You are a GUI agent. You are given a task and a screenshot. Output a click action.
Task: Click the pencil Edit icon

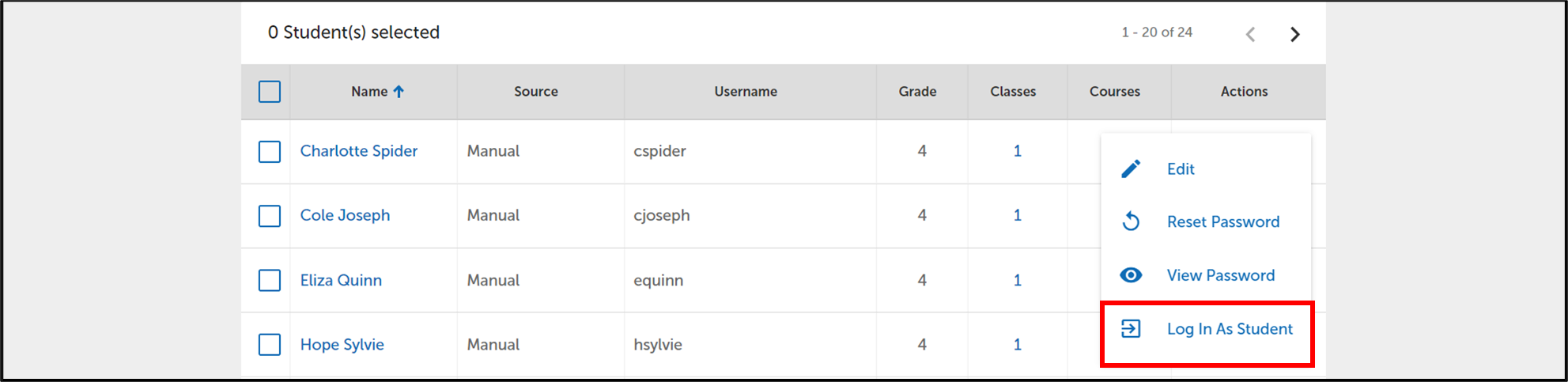pyautogui.click(x=1131, y=168)
